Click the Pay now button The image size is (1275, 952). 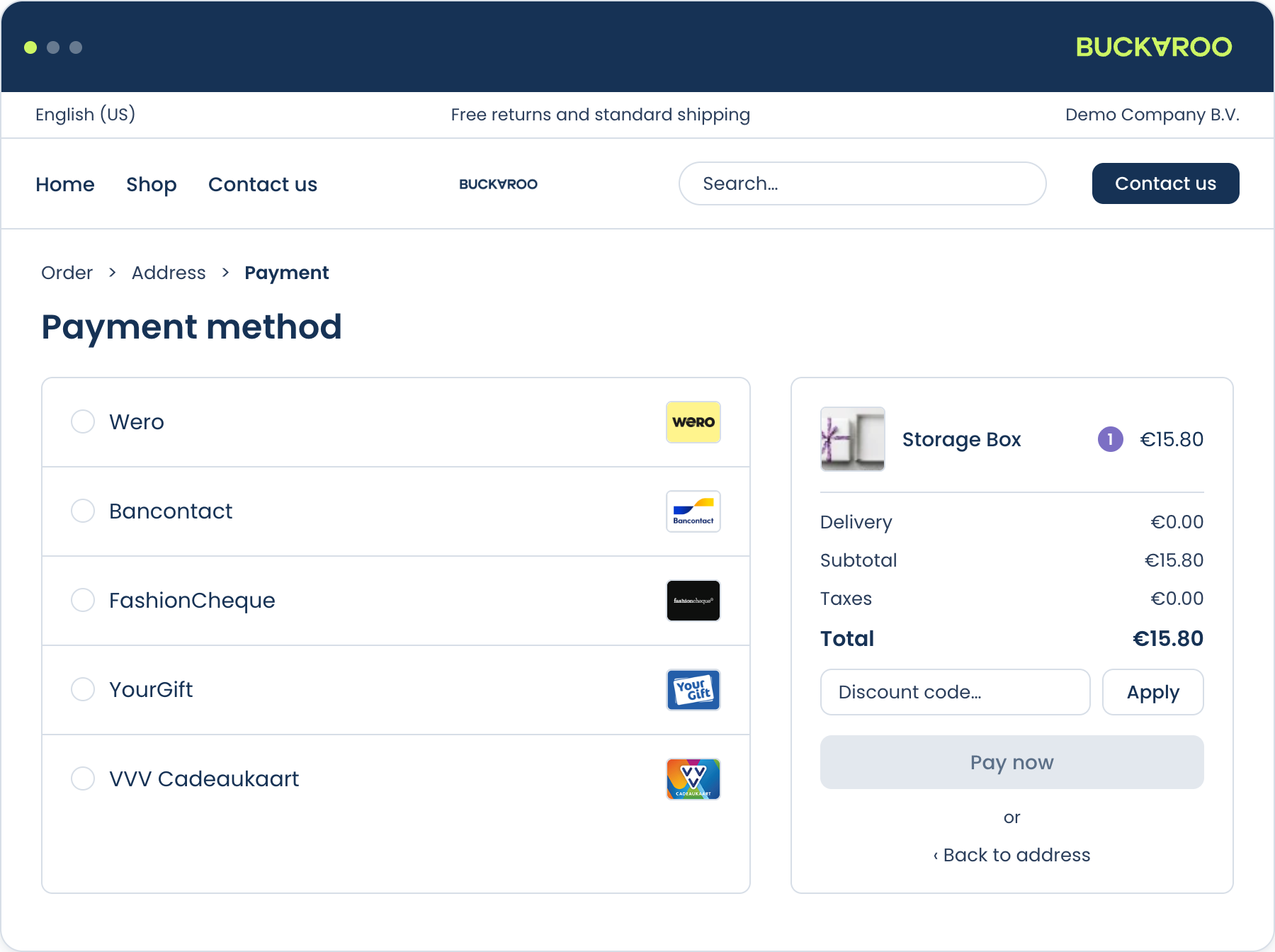pyautogui.click(x=1011, y=762)
